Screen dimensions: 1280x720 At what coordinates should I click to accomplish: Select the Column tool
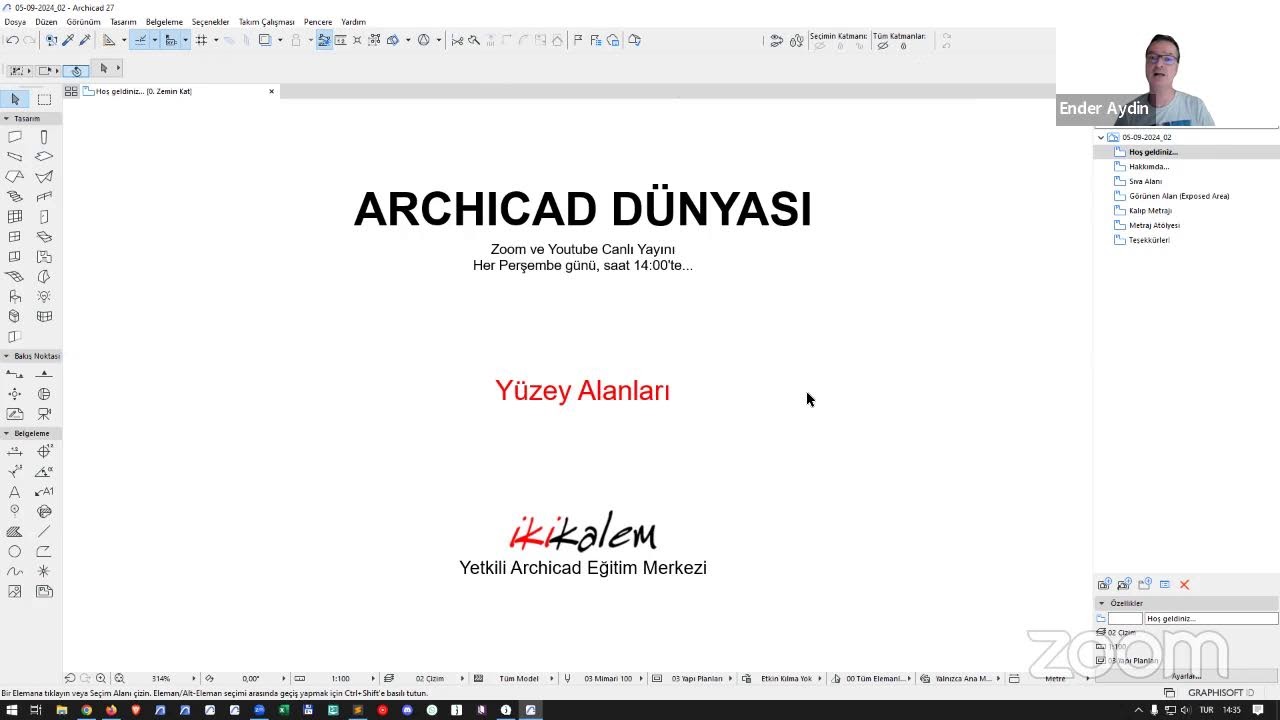(x=44, y=137)
